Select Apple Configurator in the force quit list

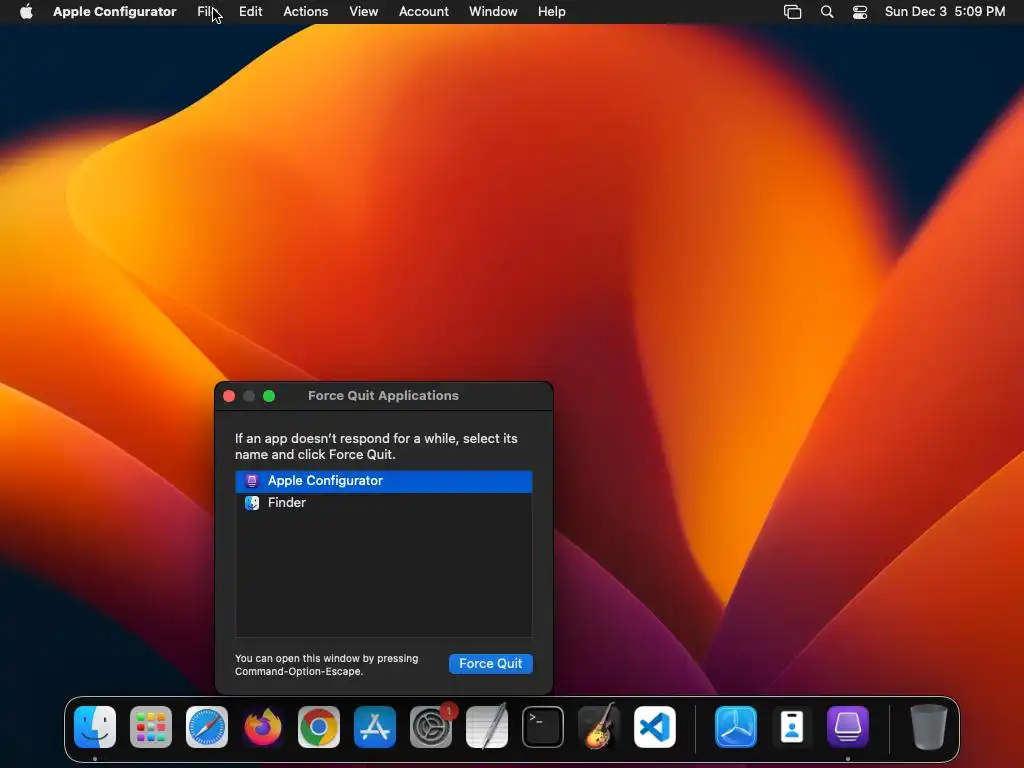[384, 481]
